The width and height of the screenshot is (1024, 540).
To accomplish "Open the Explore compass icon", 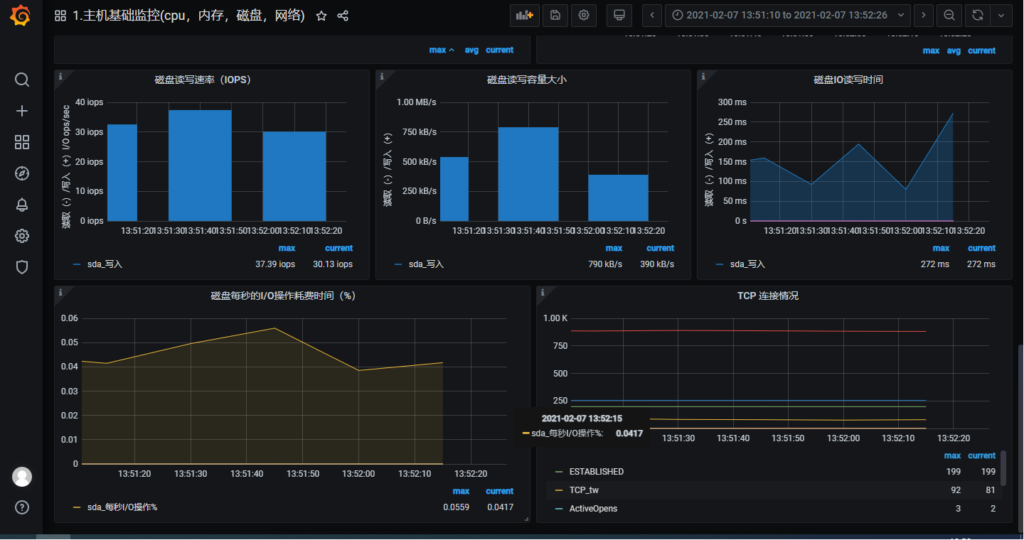I will [22, 173].
